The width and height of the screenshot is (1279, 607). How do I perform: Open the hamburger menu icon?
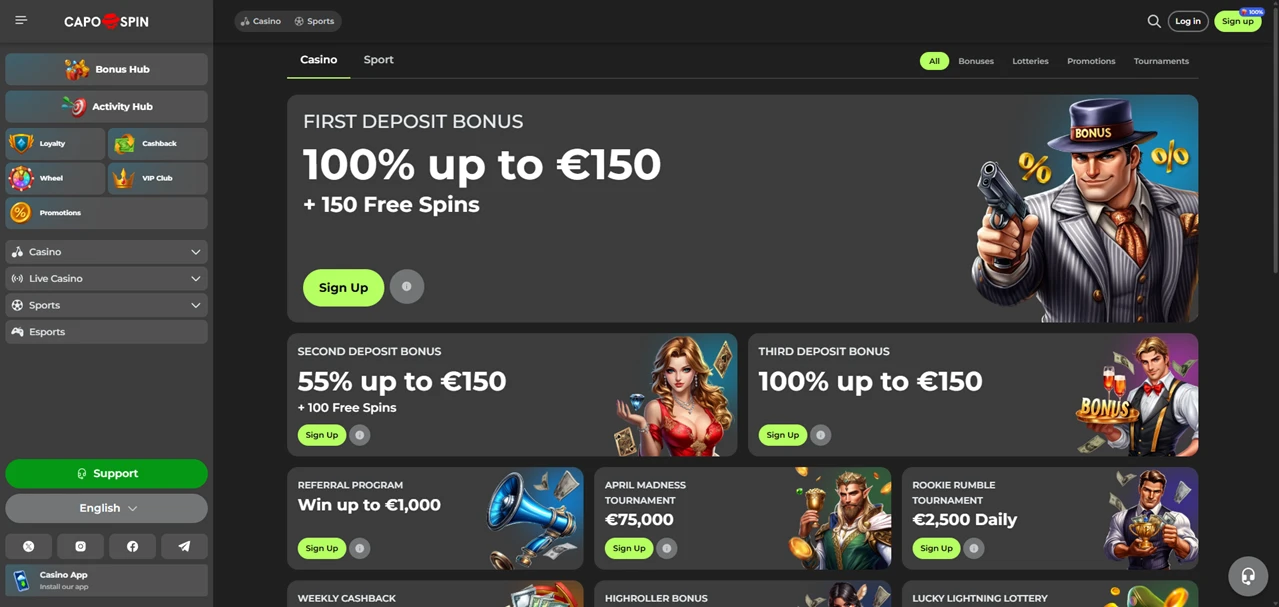pos(21,20)
